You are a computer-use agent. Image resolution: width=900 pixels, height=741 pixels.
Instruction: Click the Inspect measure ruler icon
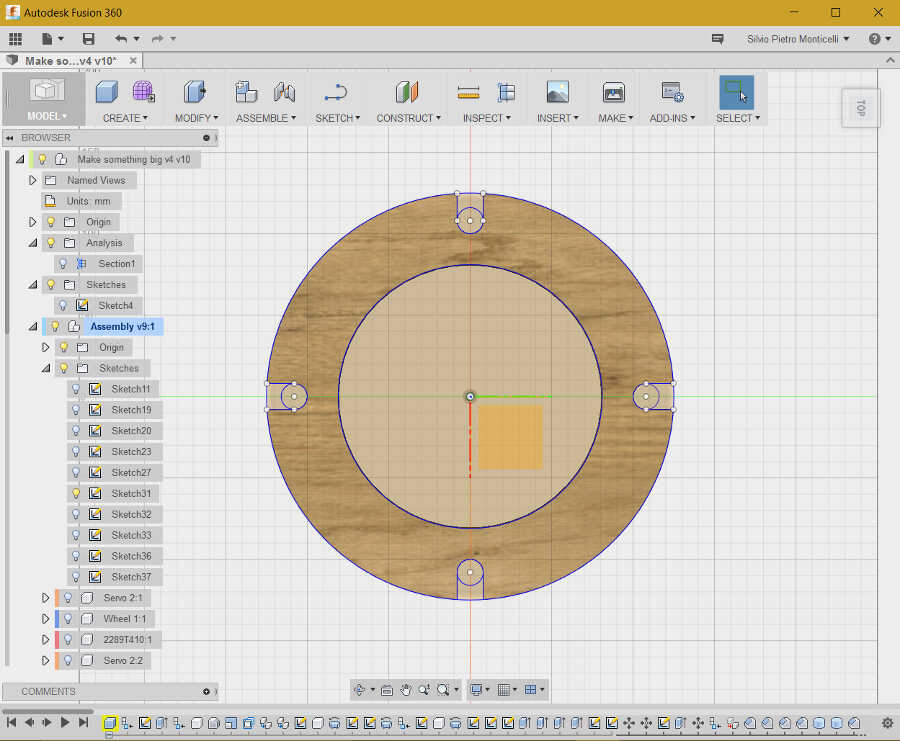[x=468, y=92]
